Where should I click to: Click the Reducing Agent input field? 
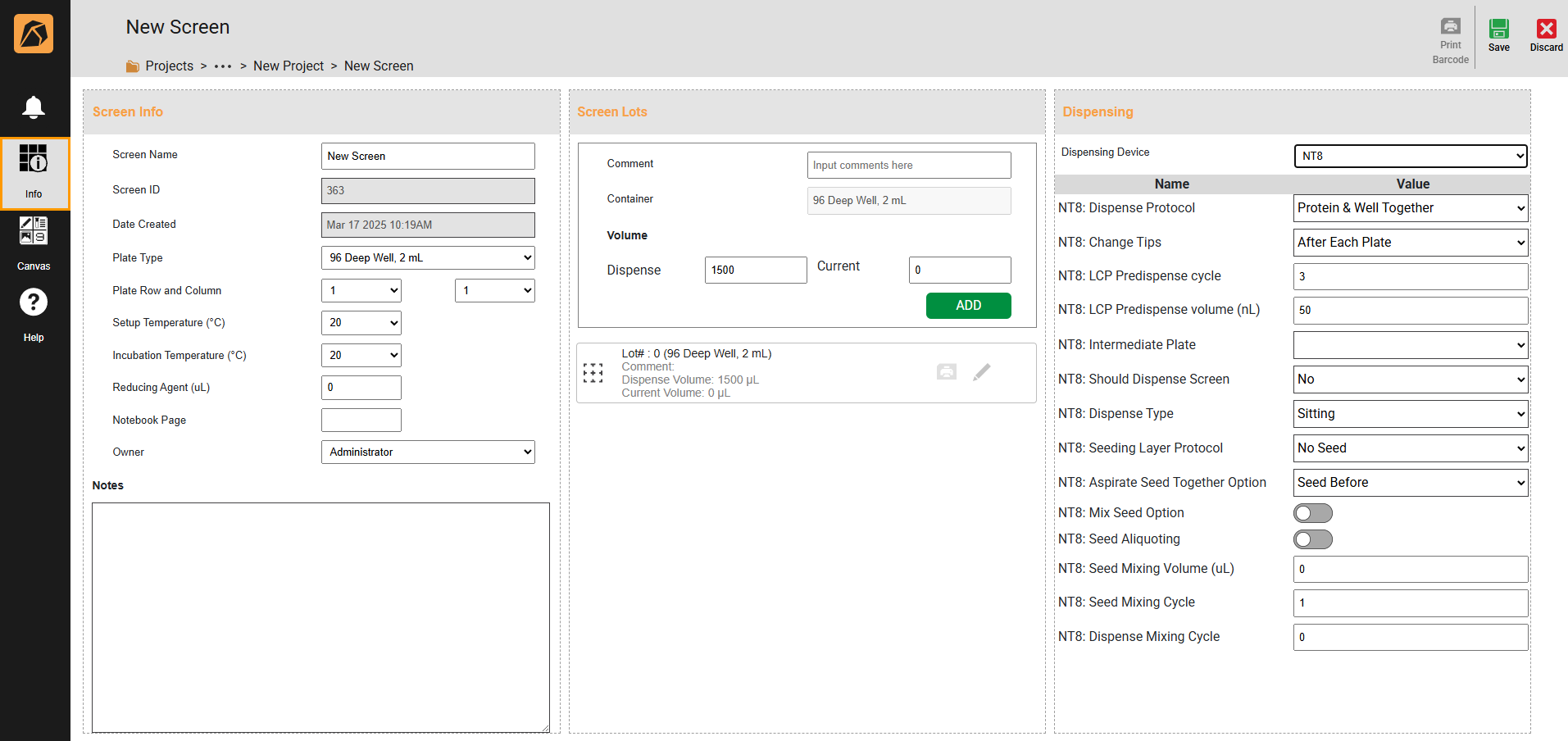point(361,388)
